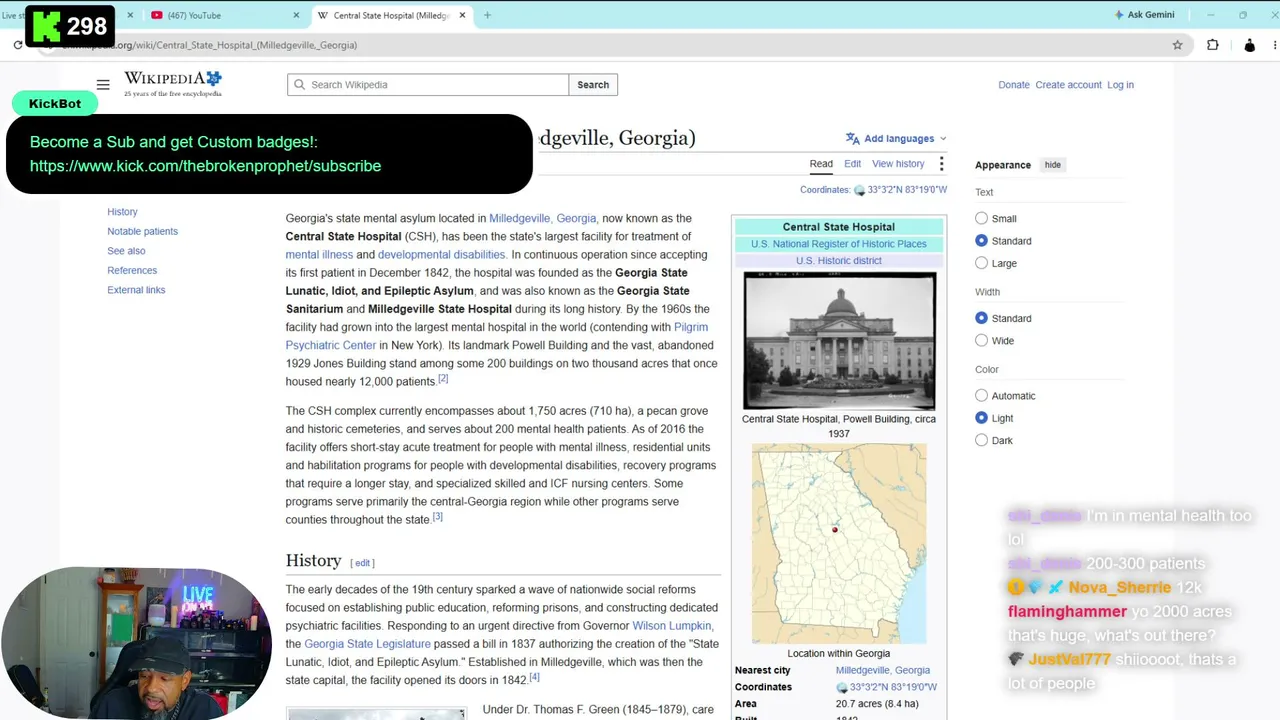This screenshot has width=1280, height=720.
Task: Enlarge the Powell Building photo thumbnail
Action: [x=839, y=341]
